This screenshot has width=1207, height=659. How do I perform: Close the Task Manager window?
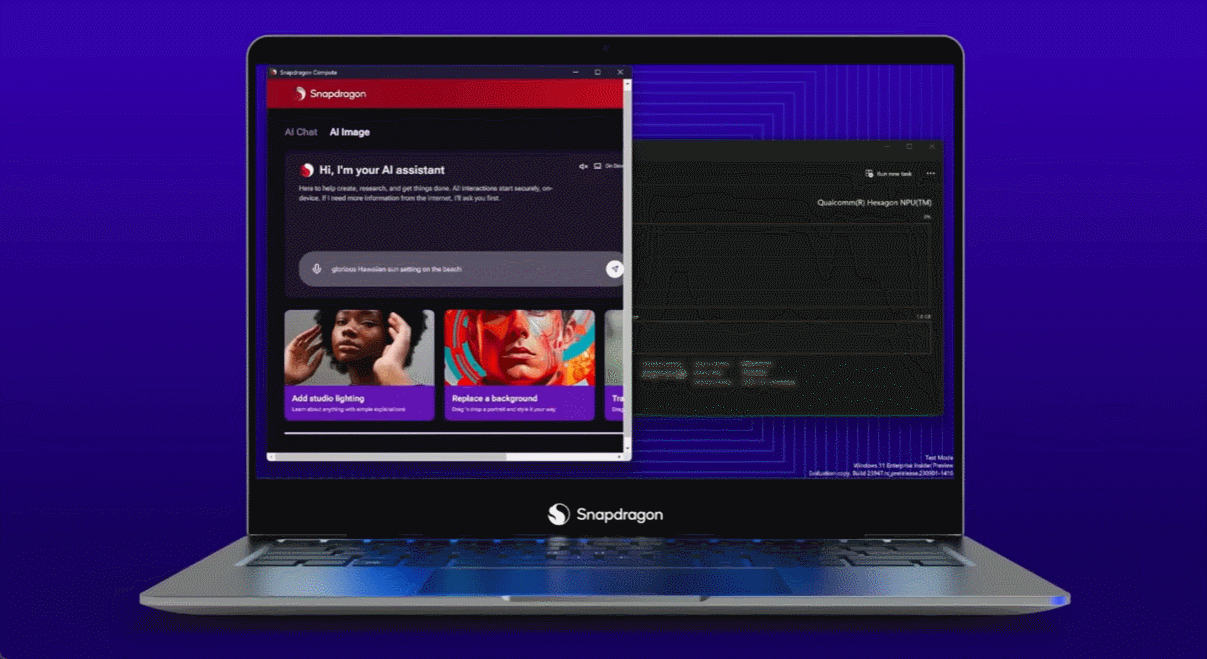click(x=932, y=147)
